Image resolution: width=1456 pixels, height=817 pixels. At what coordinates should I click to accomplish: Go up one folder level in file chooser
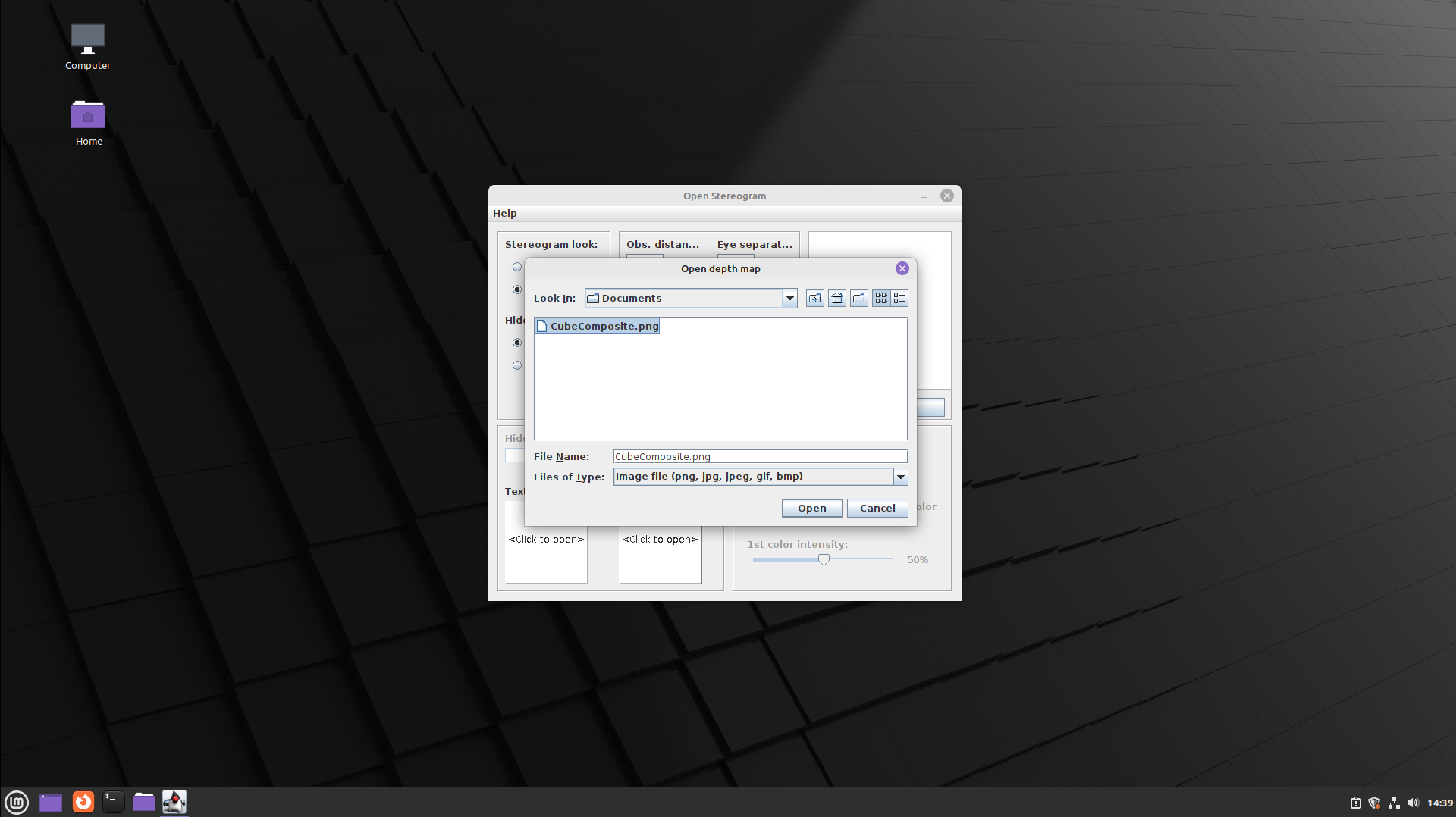click(x=814, y=299)
